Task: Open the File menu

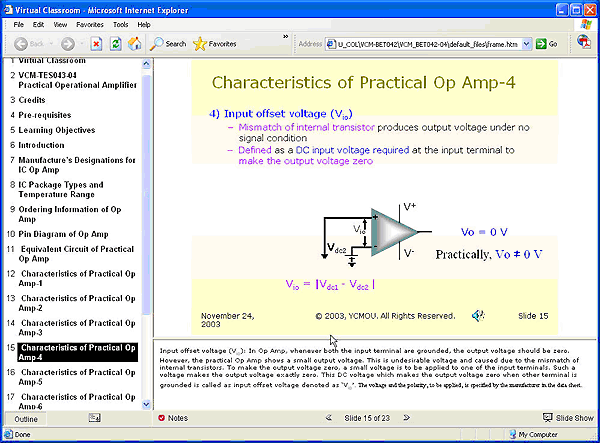Action: 18,24
